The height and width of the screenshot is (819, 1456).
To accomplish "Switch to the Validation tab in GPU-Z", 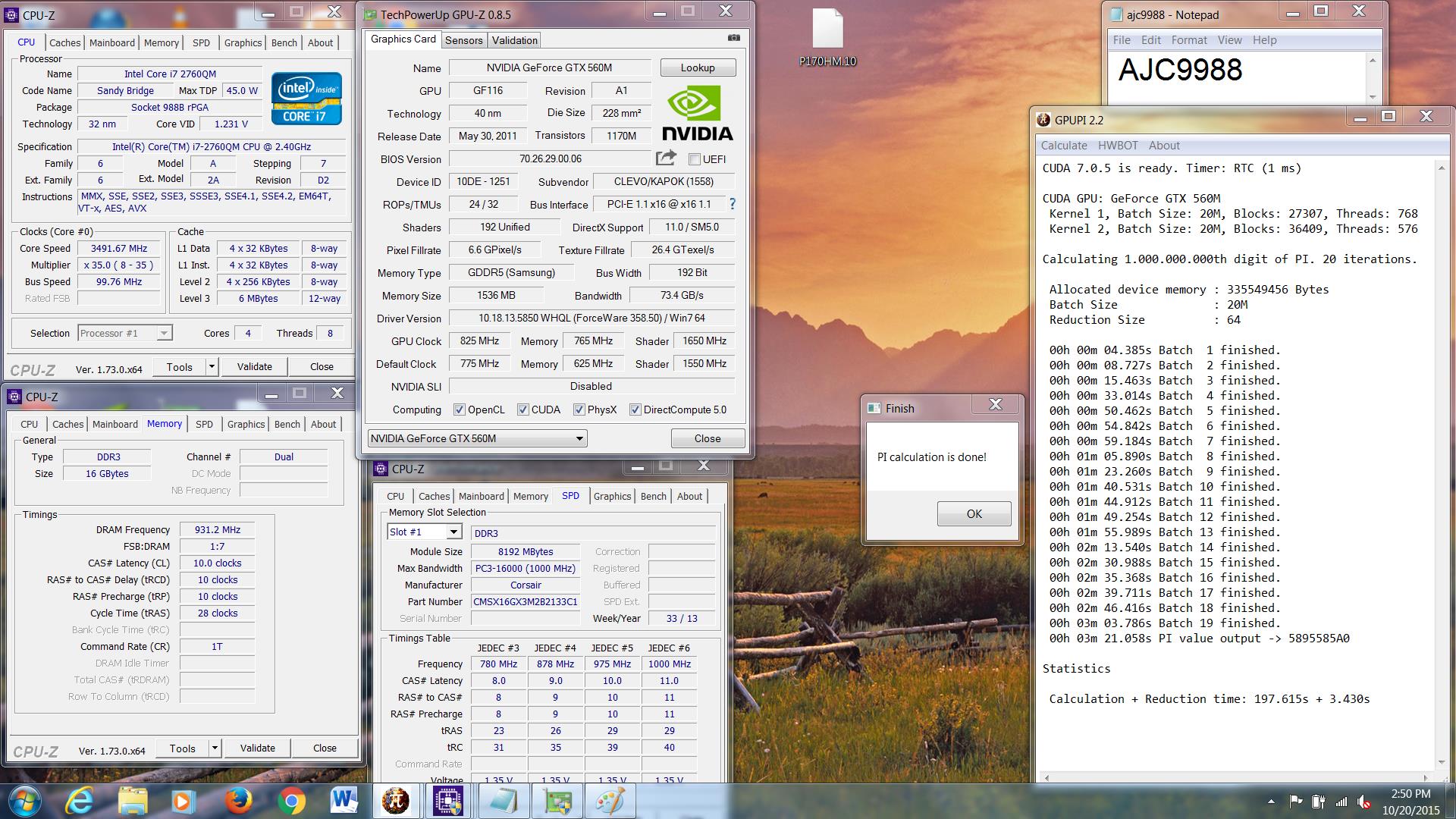I will (x=514, y=40).
